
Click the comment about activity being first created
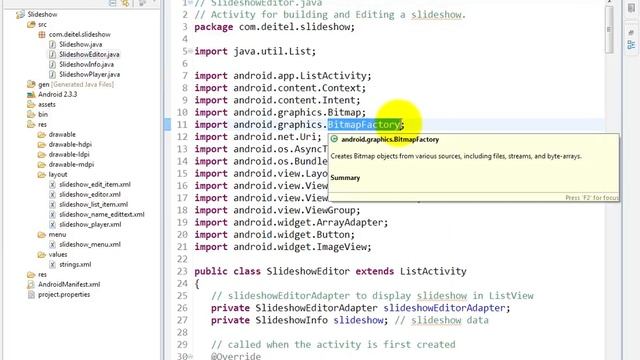[333, 344]
